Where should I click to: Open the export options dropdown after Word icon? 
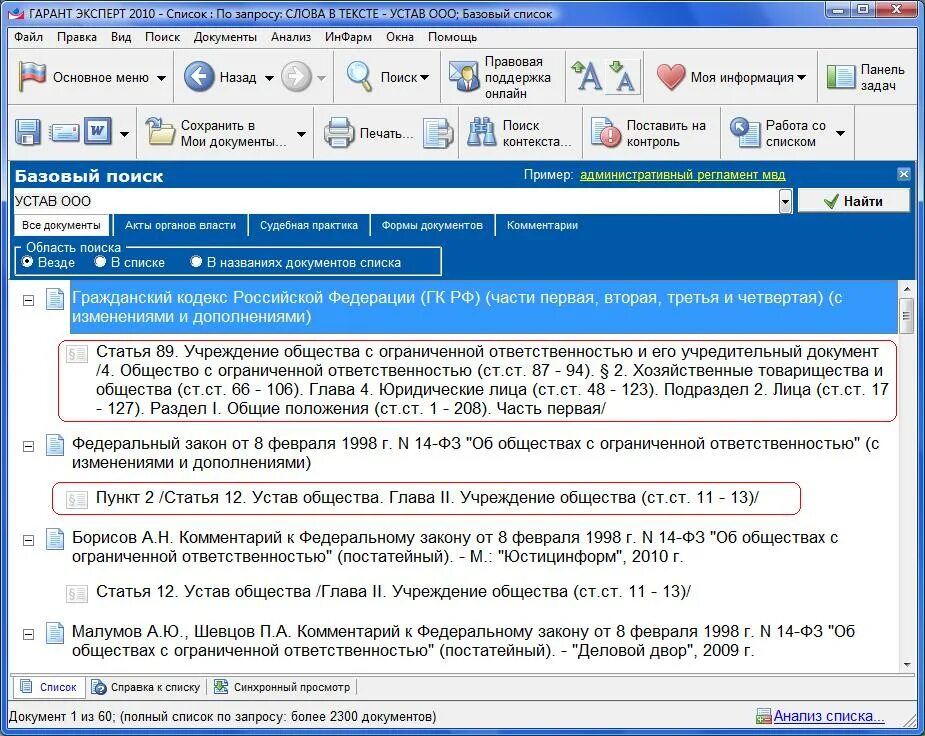point(124,134)
